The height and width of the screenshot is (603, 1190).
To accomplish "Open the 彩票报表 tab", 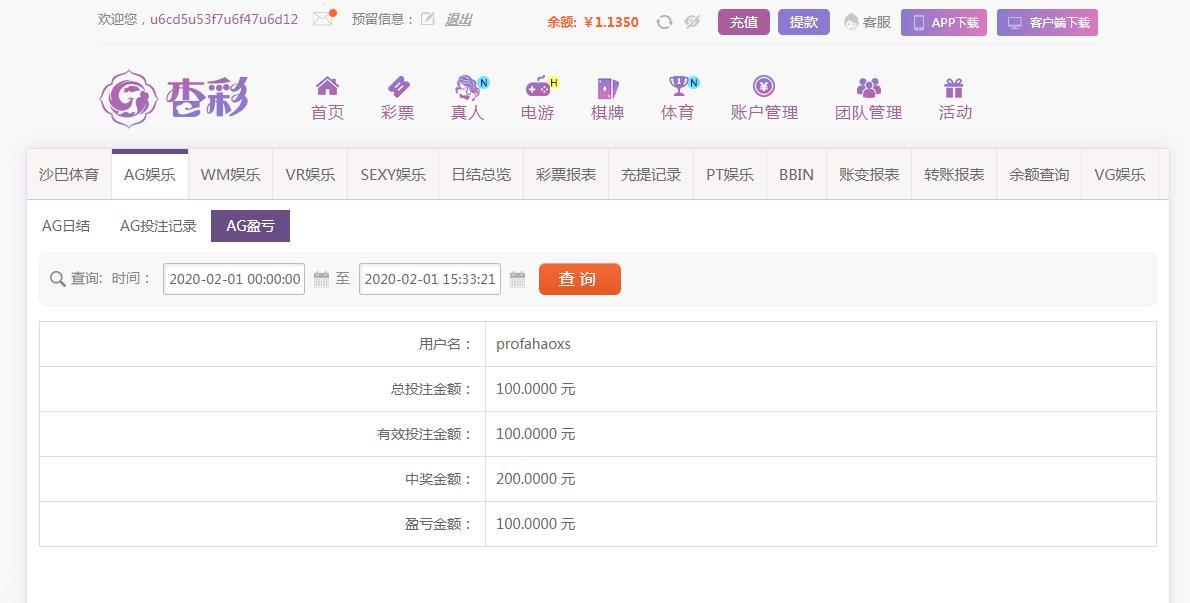I will coord(566,174).
